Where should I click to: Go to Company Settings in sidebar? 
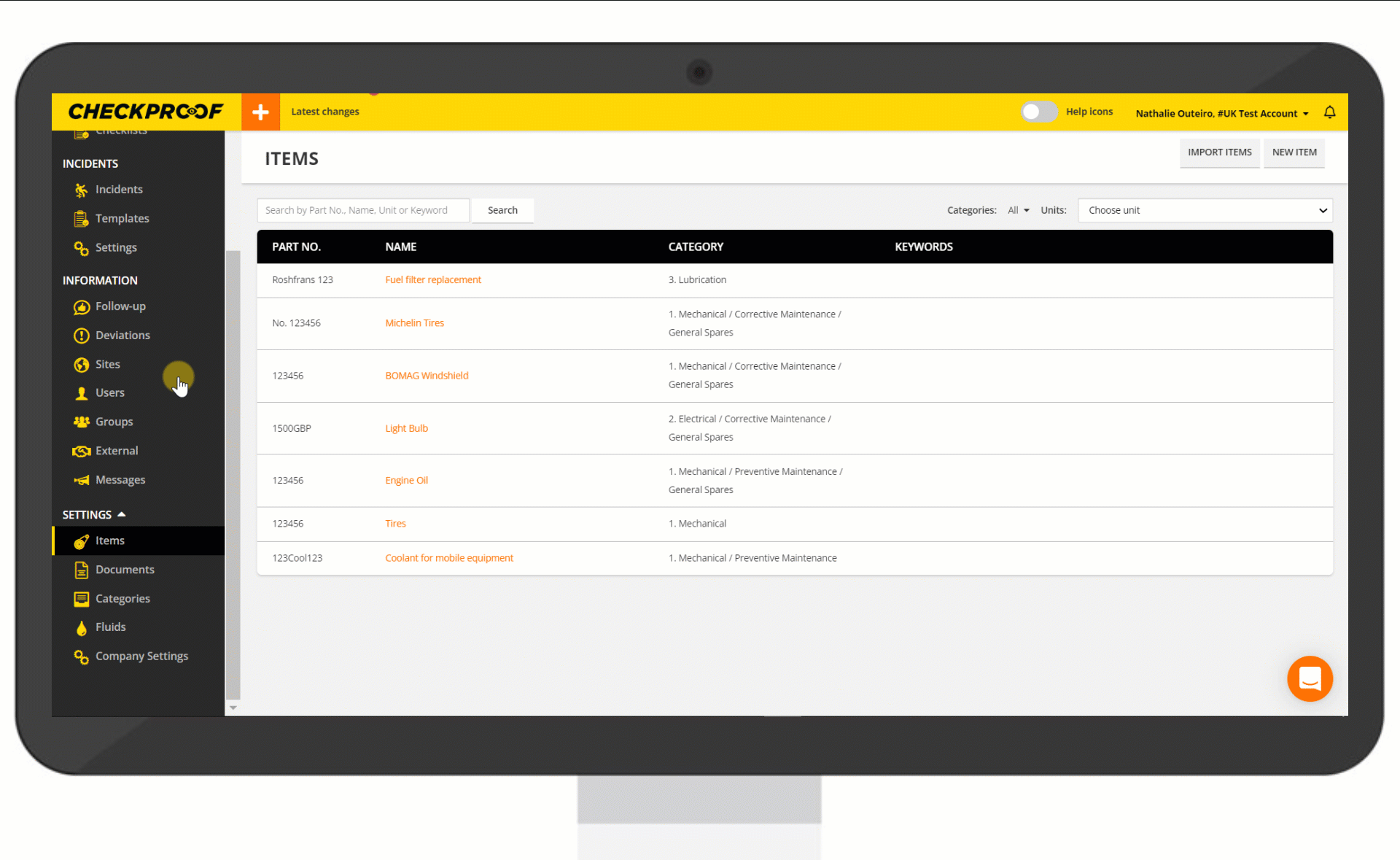point(141,656)
